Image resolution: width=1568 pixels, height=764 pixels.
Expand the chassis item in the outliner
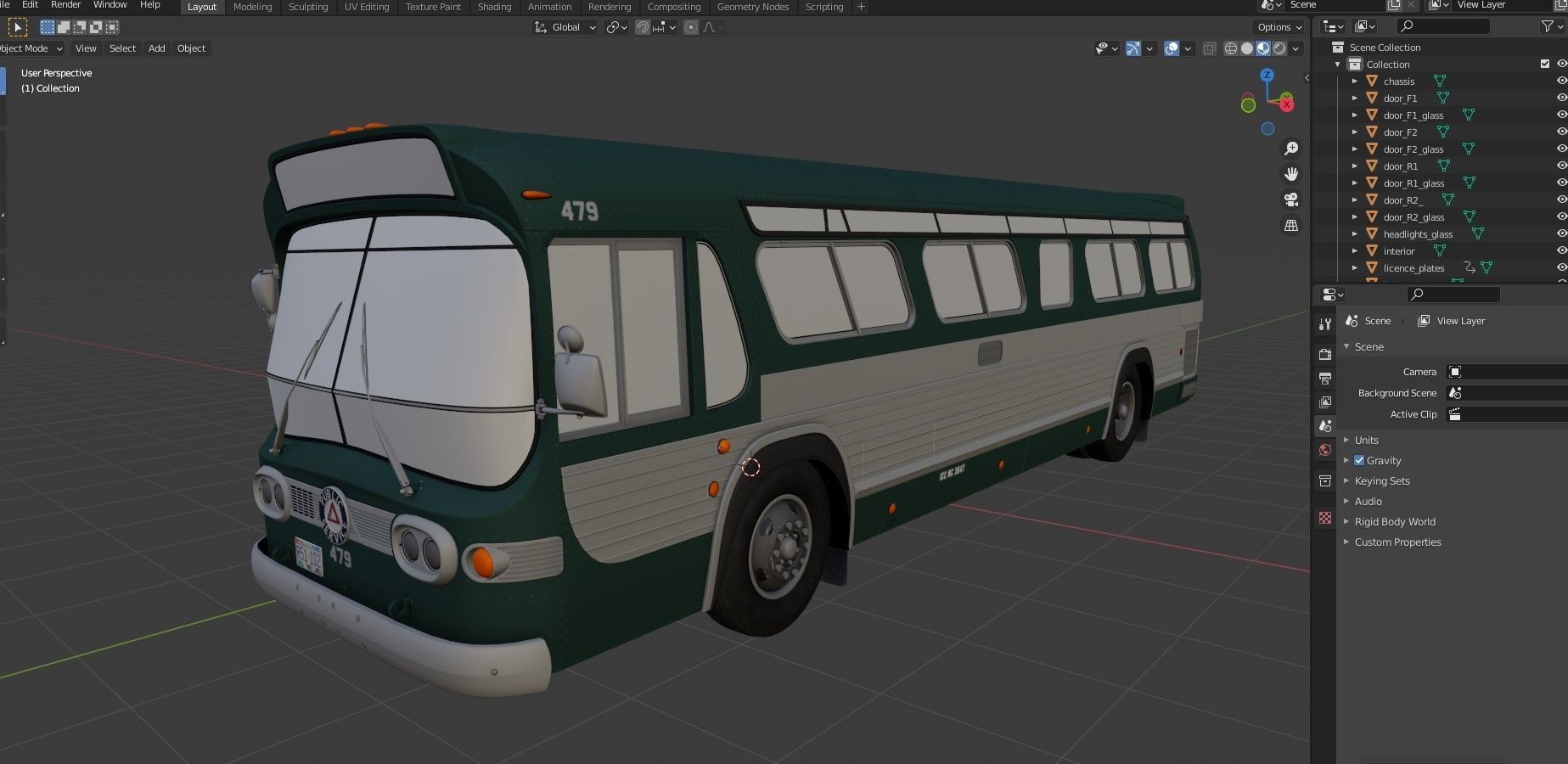coord(1355,81)
